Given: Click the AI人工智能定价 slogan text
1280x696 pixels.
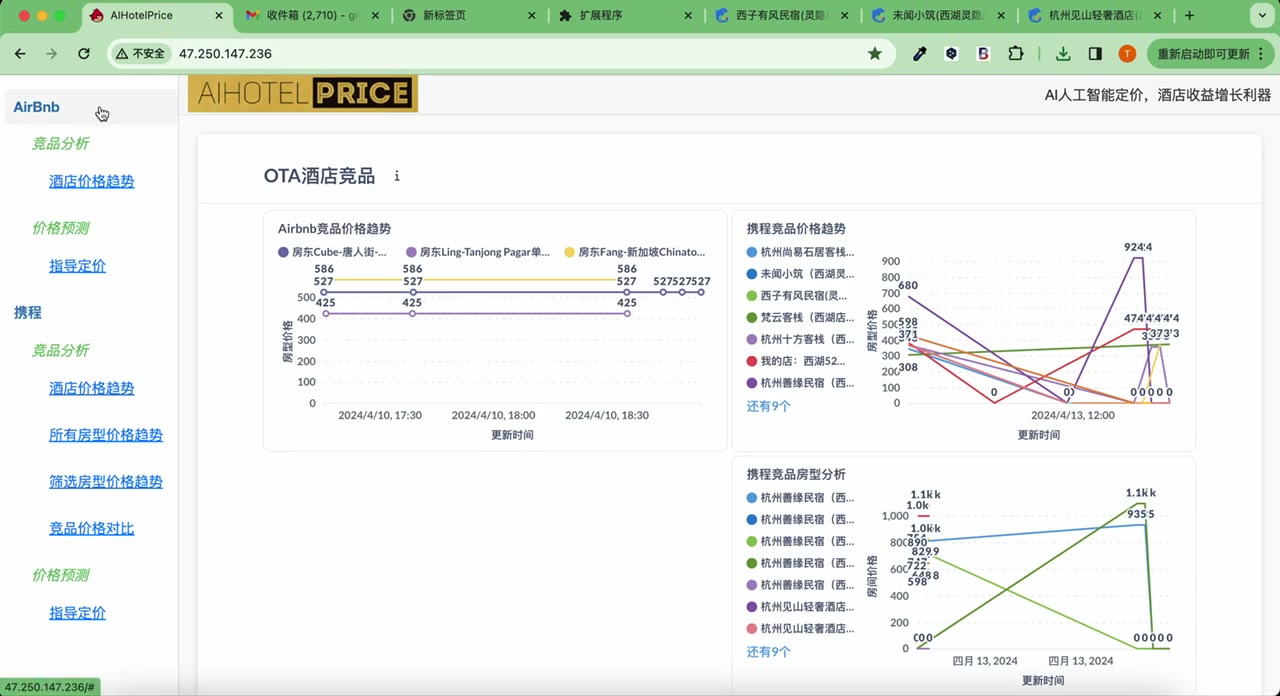Looking at the screenshot, I should click(x=1158, y=95).
